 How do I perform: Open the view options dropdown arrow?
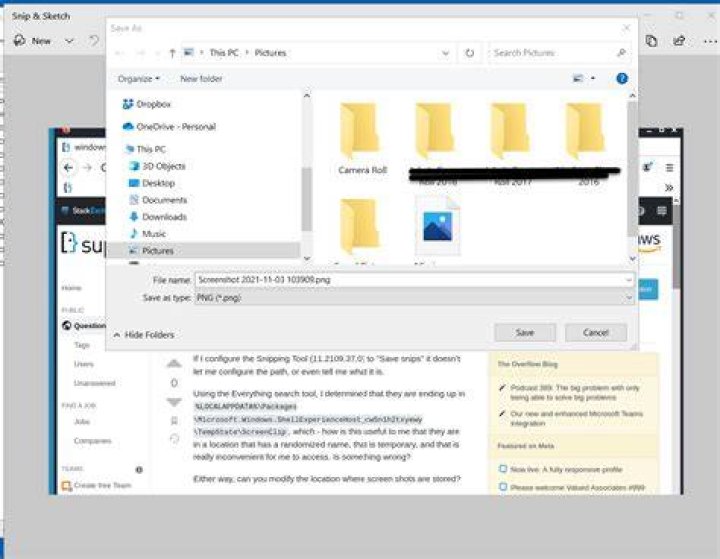click(x=593, y=79)
